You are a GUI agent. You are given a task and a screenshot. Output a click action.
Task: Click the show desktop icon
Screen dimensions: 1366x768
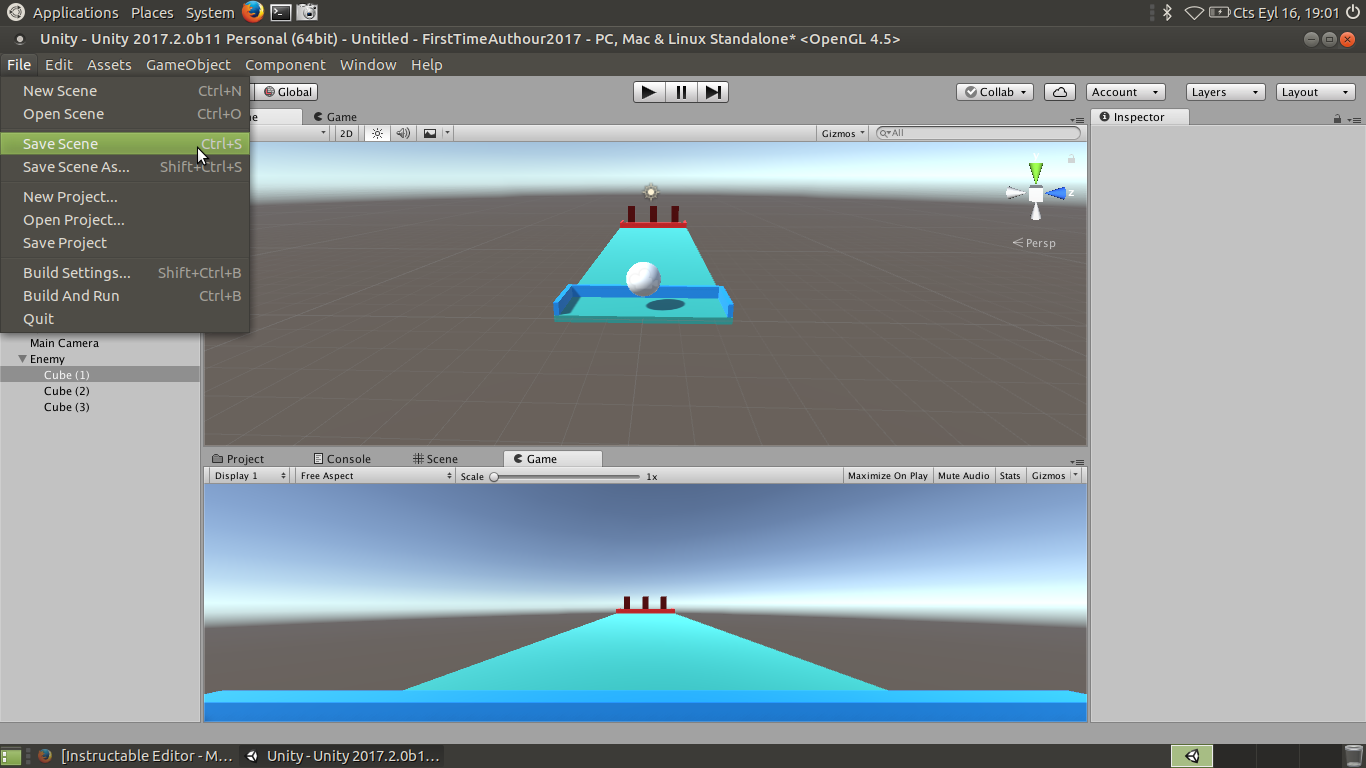(11, 756)
